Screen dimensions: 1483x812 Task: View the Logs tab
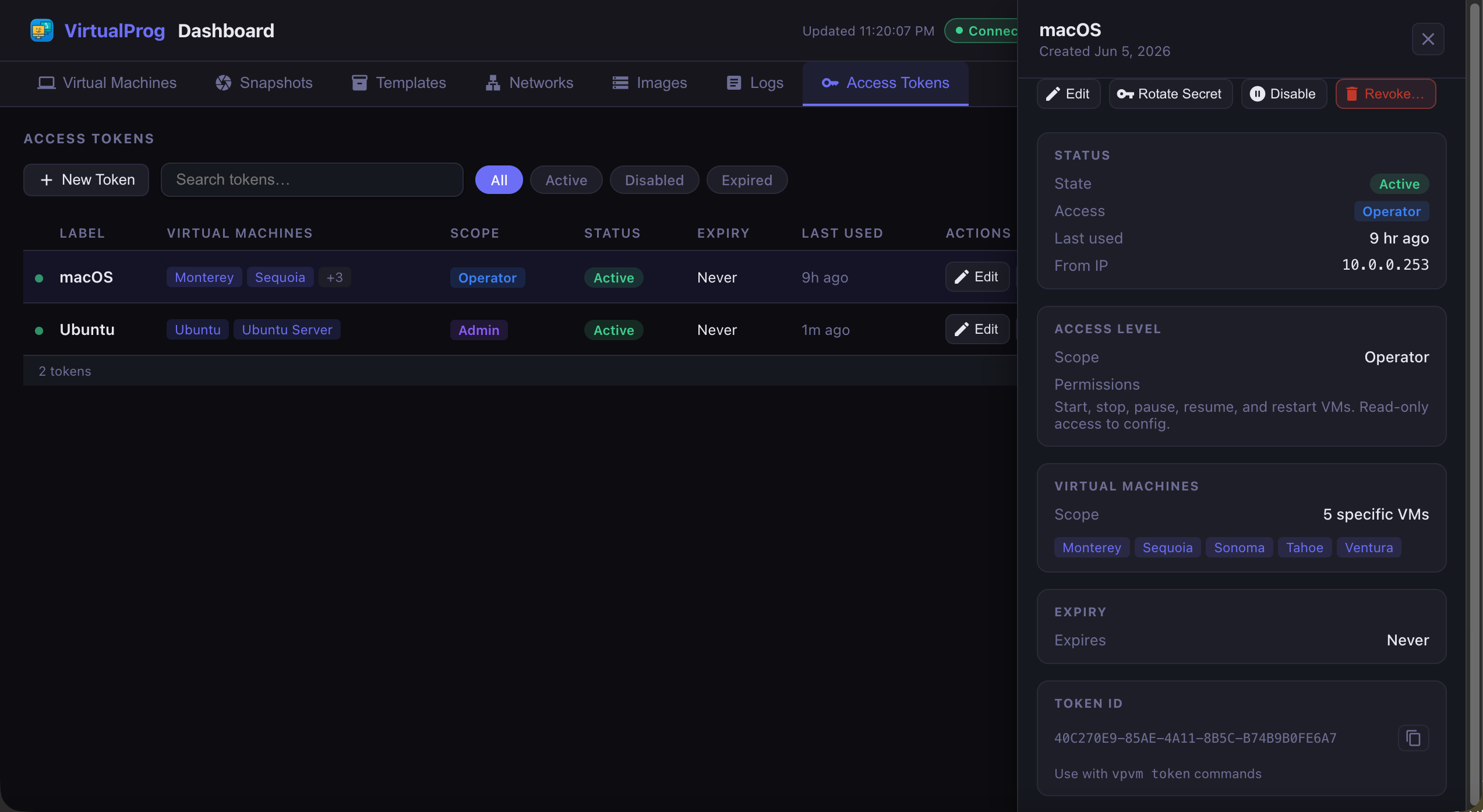point(755,83)
